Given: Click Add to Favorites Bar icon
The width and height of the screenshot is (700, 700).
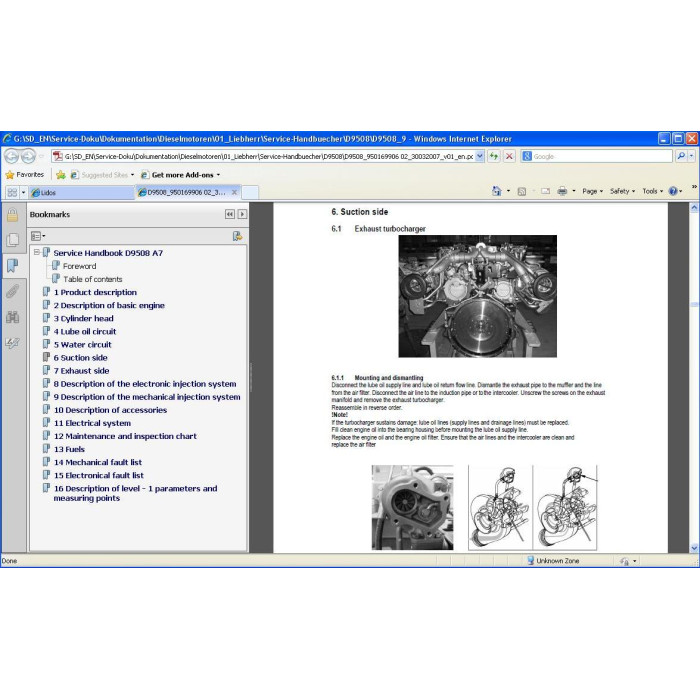Looking at the screenshot, I should click(61, 175).
